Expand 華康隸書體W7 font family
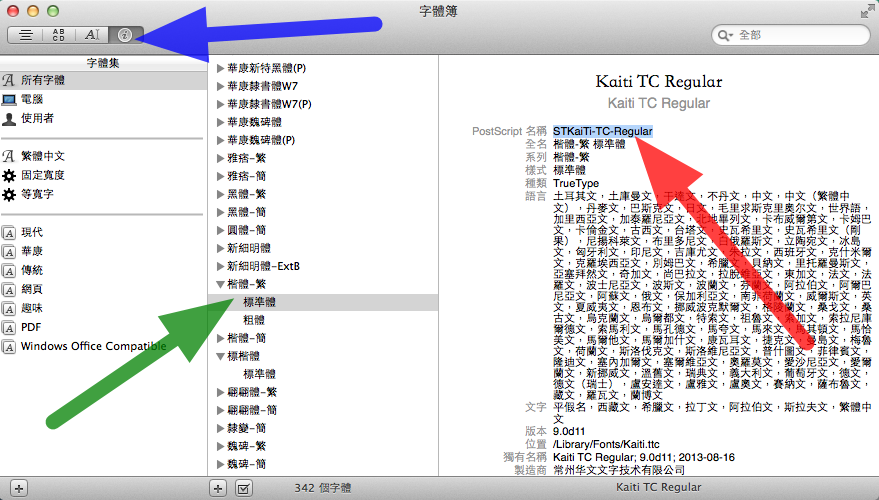The height and width of the screenshot is (500, 879). point(220,86)
